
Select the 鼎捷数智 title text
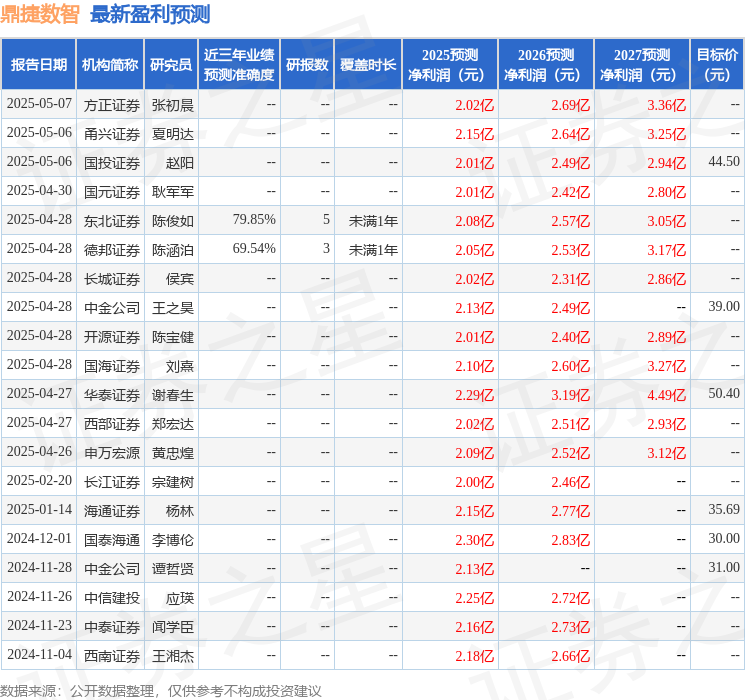(40, 14)
